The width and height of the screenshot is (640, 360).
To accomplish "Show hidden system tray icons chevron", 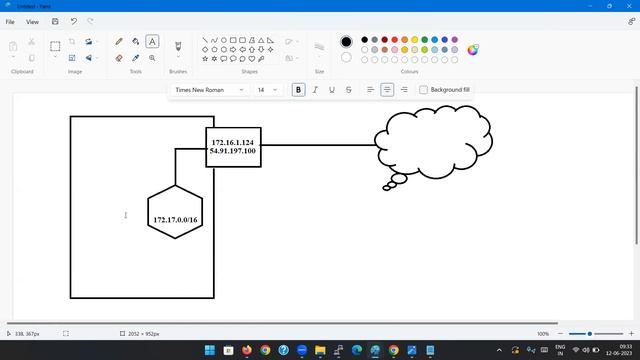I will [x=499, y=350].
